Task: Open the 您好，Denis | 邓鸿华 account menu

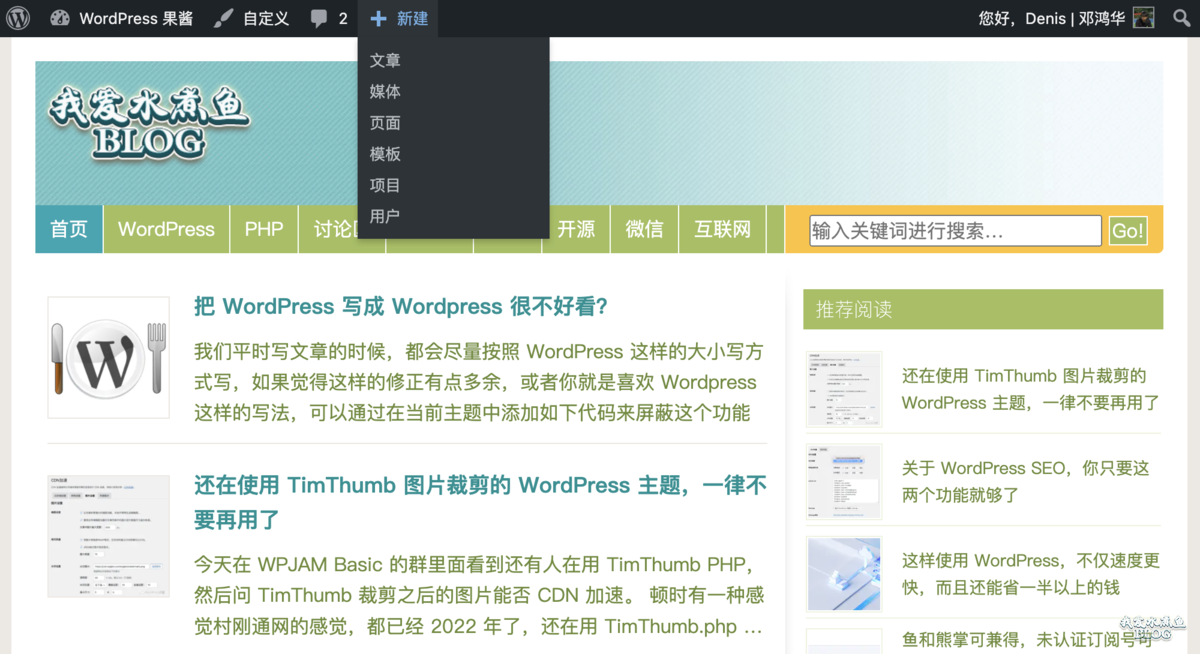Action: point(1066,19)
